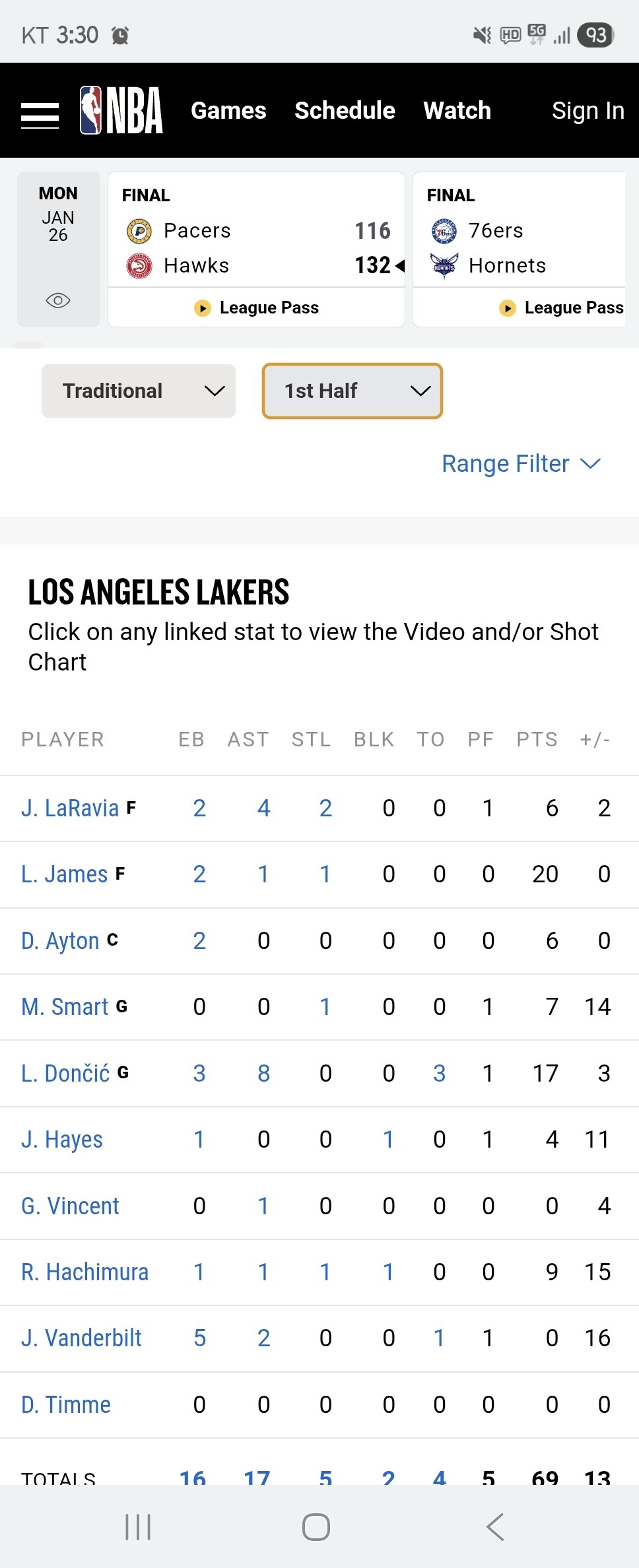Tap the Hawks team logo
Screen dimensions: 639x1568
(x=139, y=266)
